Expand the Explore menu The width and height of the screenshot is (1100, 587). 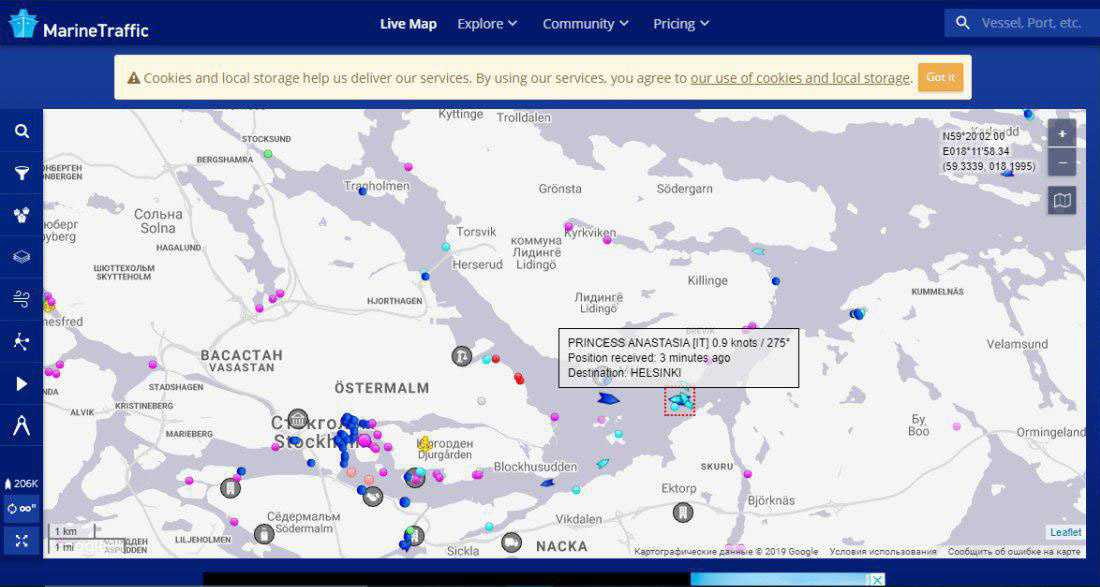pyautogui.click(x=487, y=24)
